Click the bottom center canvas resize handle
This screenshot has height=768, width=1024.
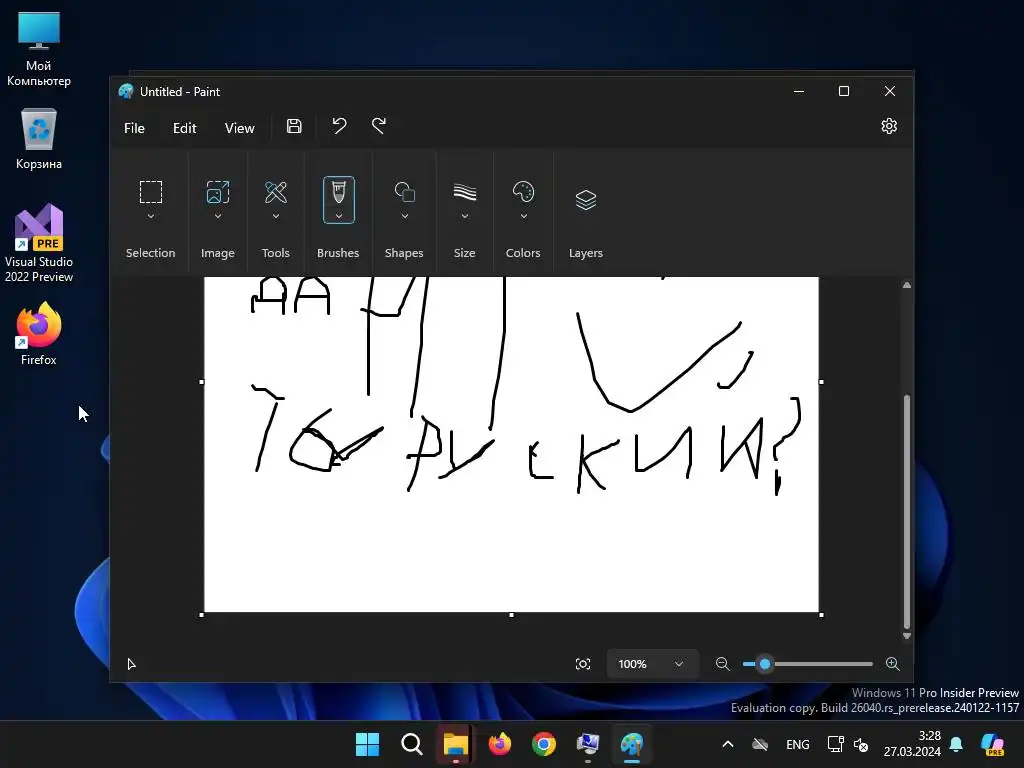[x=511, y=615]
